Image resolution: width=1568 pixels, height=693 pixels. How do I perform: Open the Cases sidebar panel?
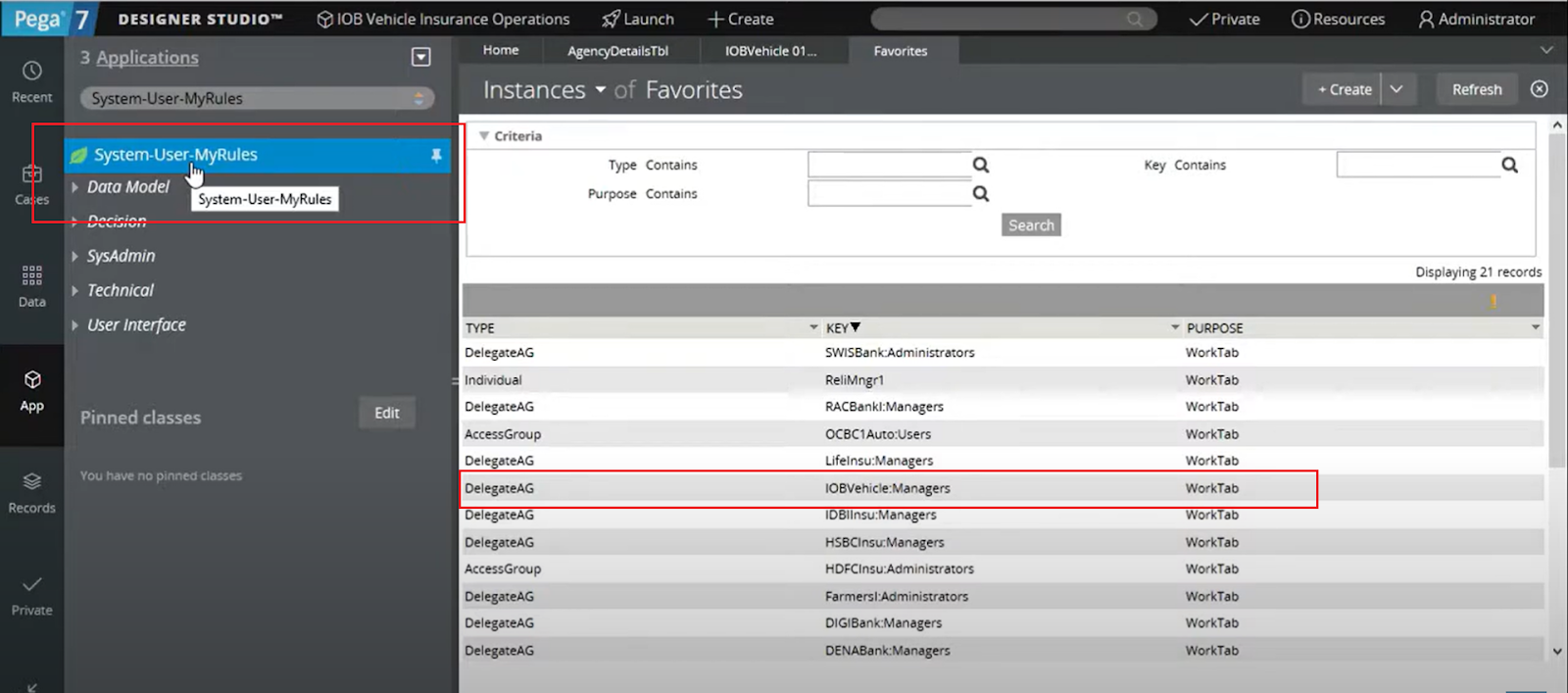point(31,184)
